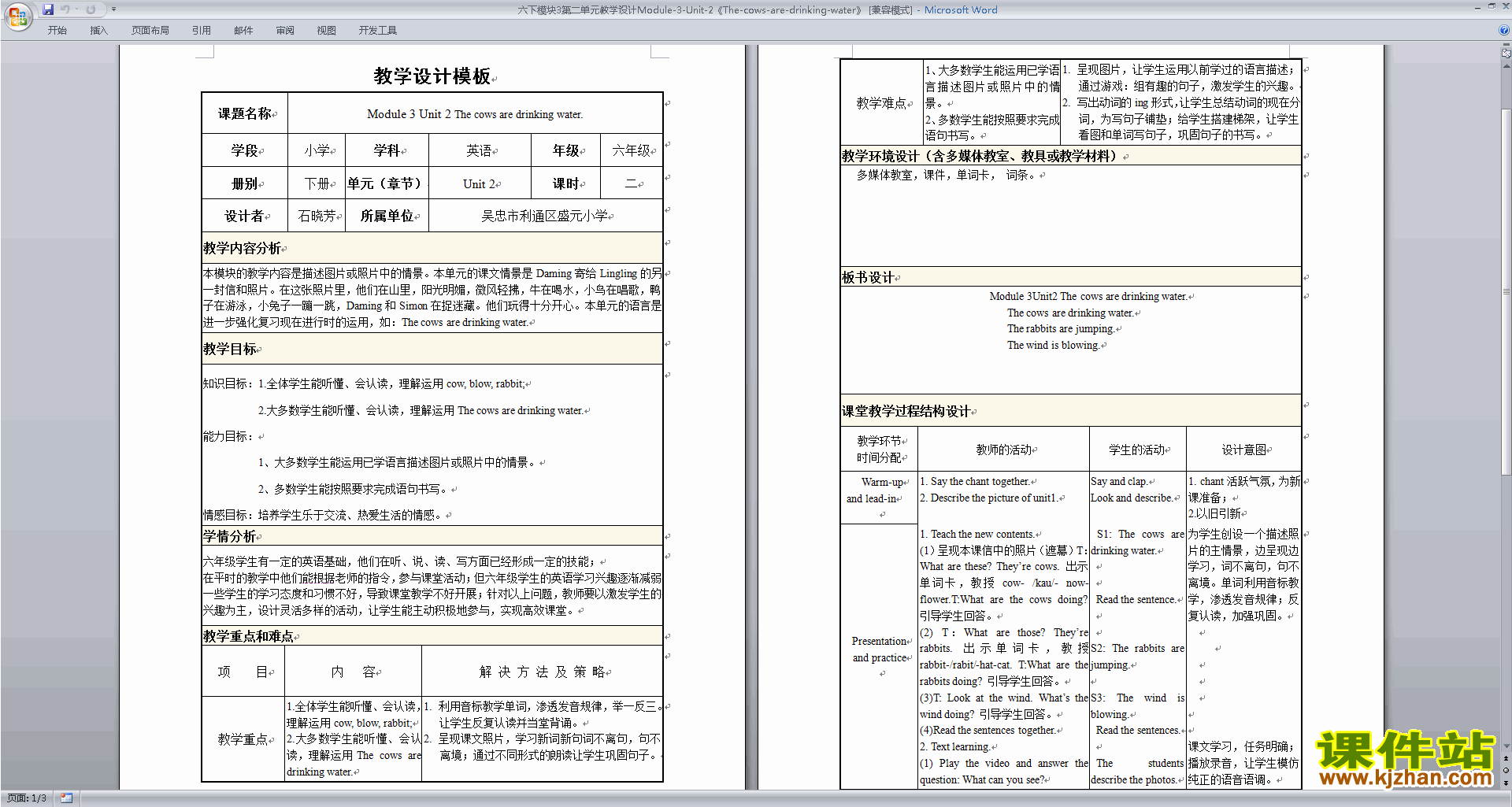Viewport: 1512px width, 807px height.
Task: Open the 开始 ribbon tab
Action: tap(57, 31)
